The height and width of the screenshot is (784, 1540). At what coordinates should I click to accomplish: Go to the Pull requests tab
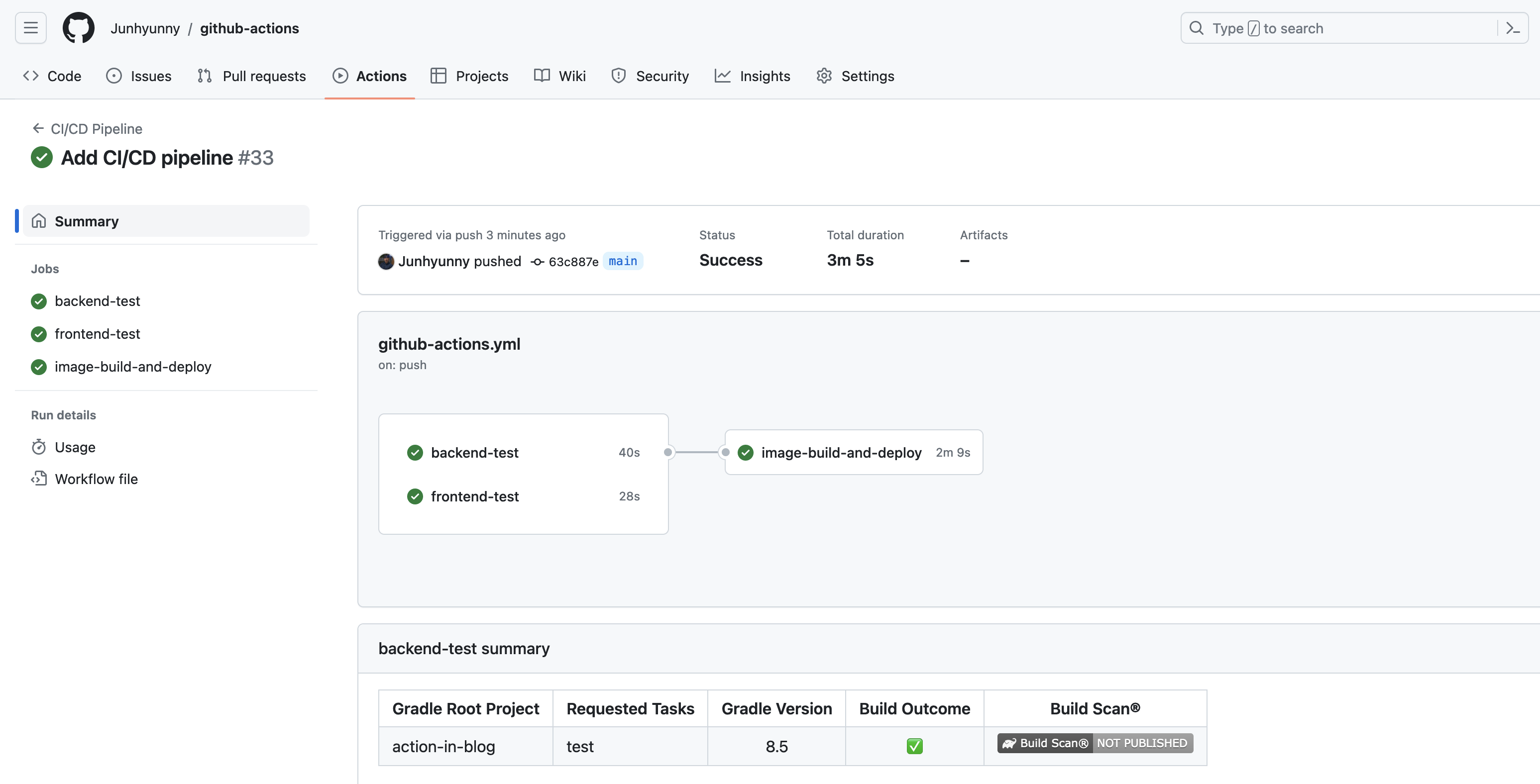[252, 76]
